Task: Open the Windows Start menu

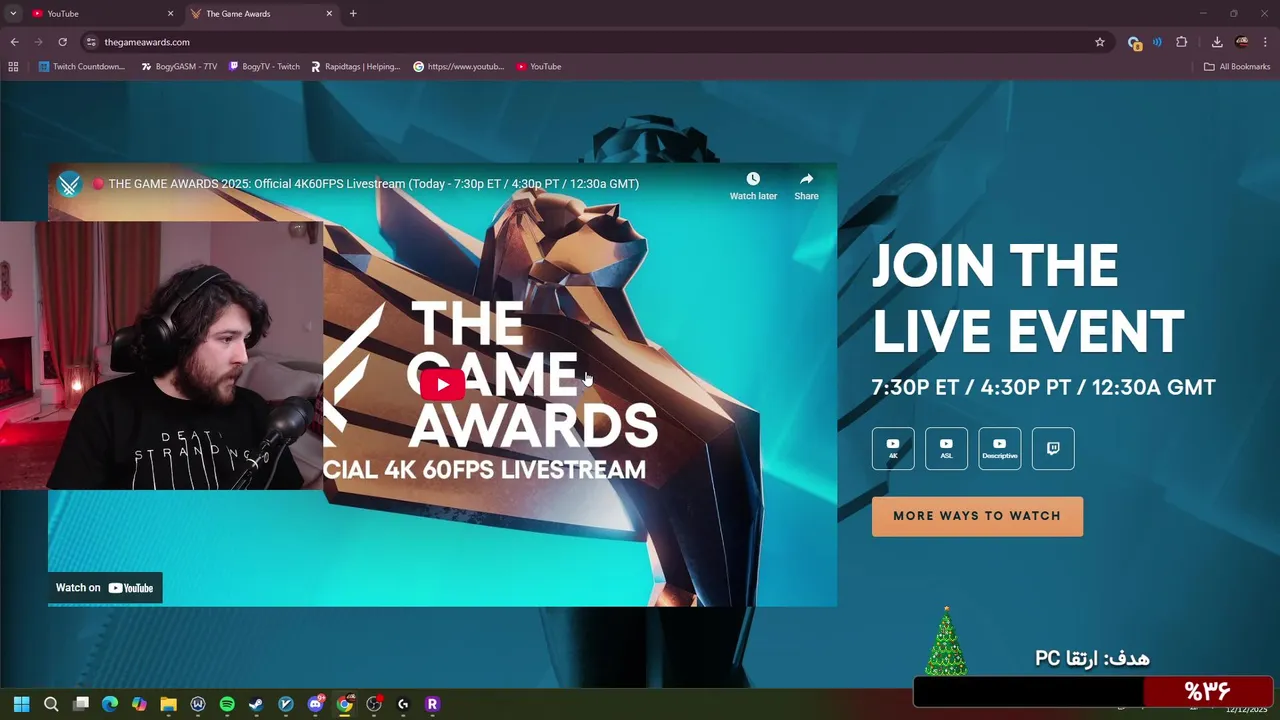Action: (21, 704)
